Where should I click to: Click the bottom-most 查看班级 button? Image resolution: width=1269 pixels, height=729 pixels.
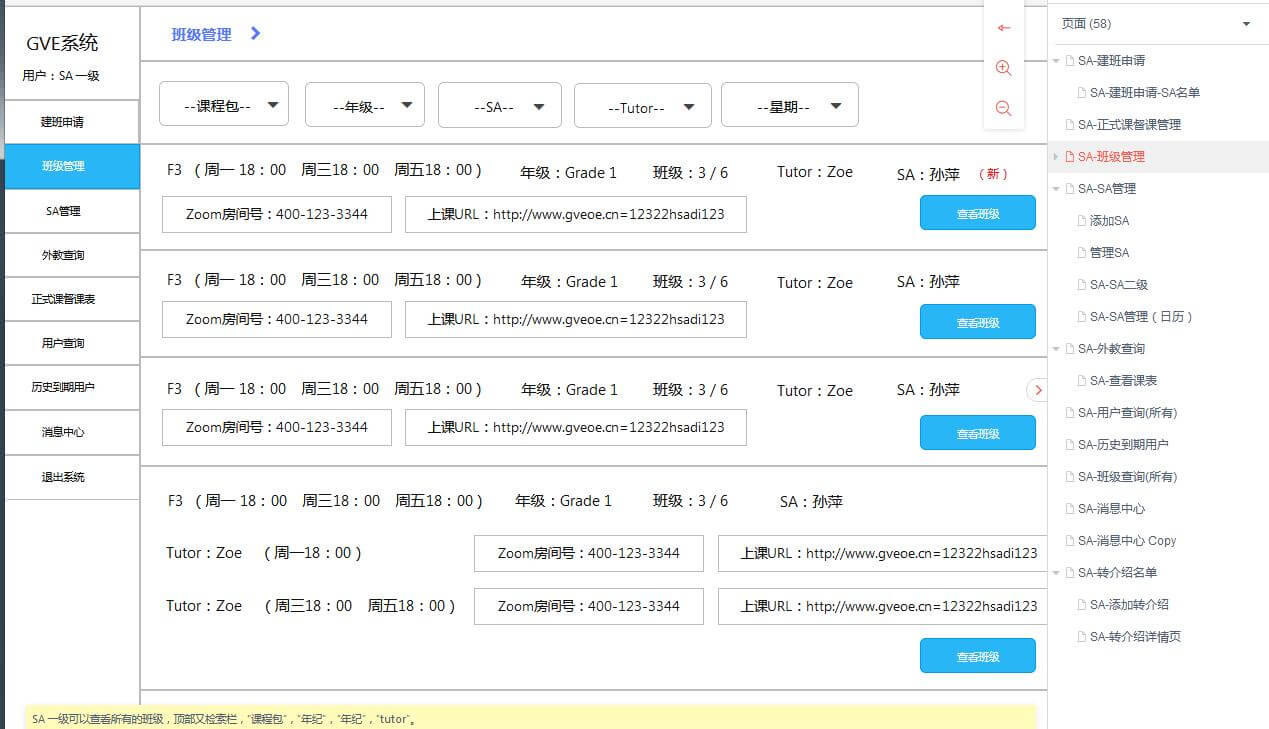point(977,656)
